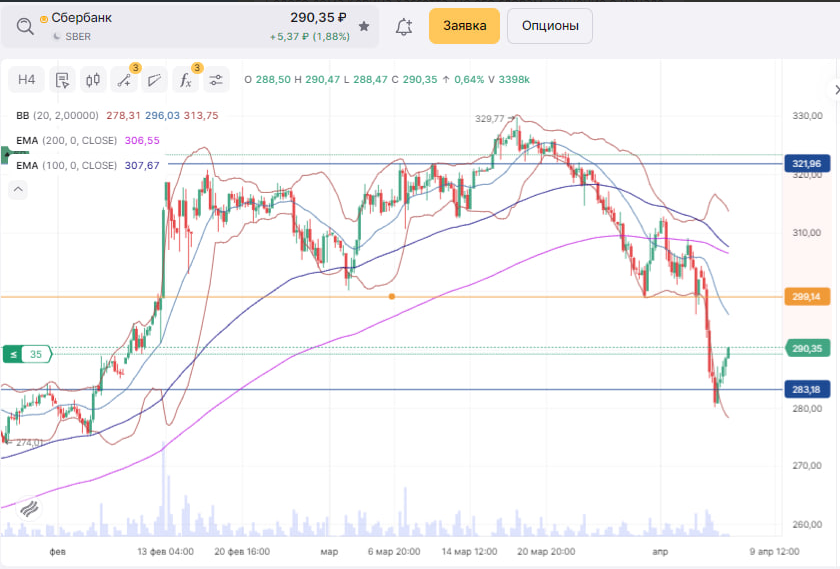The height and width of the screenshot is (569, 840).
Task: Open indicators fx icon
Action: pyautogui.click(x=184, y=80)
